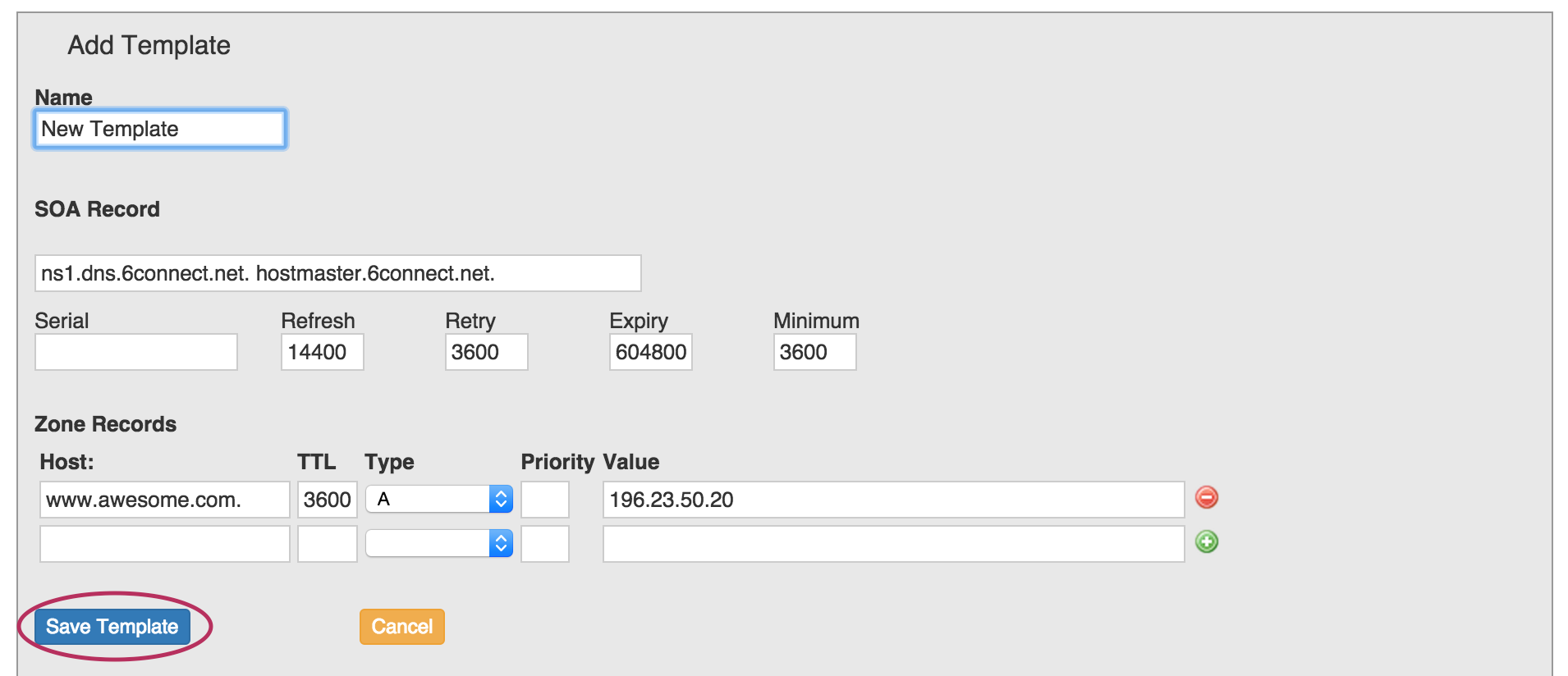
Task: Click the empty Value field in second row
Action: click(893, 544)
